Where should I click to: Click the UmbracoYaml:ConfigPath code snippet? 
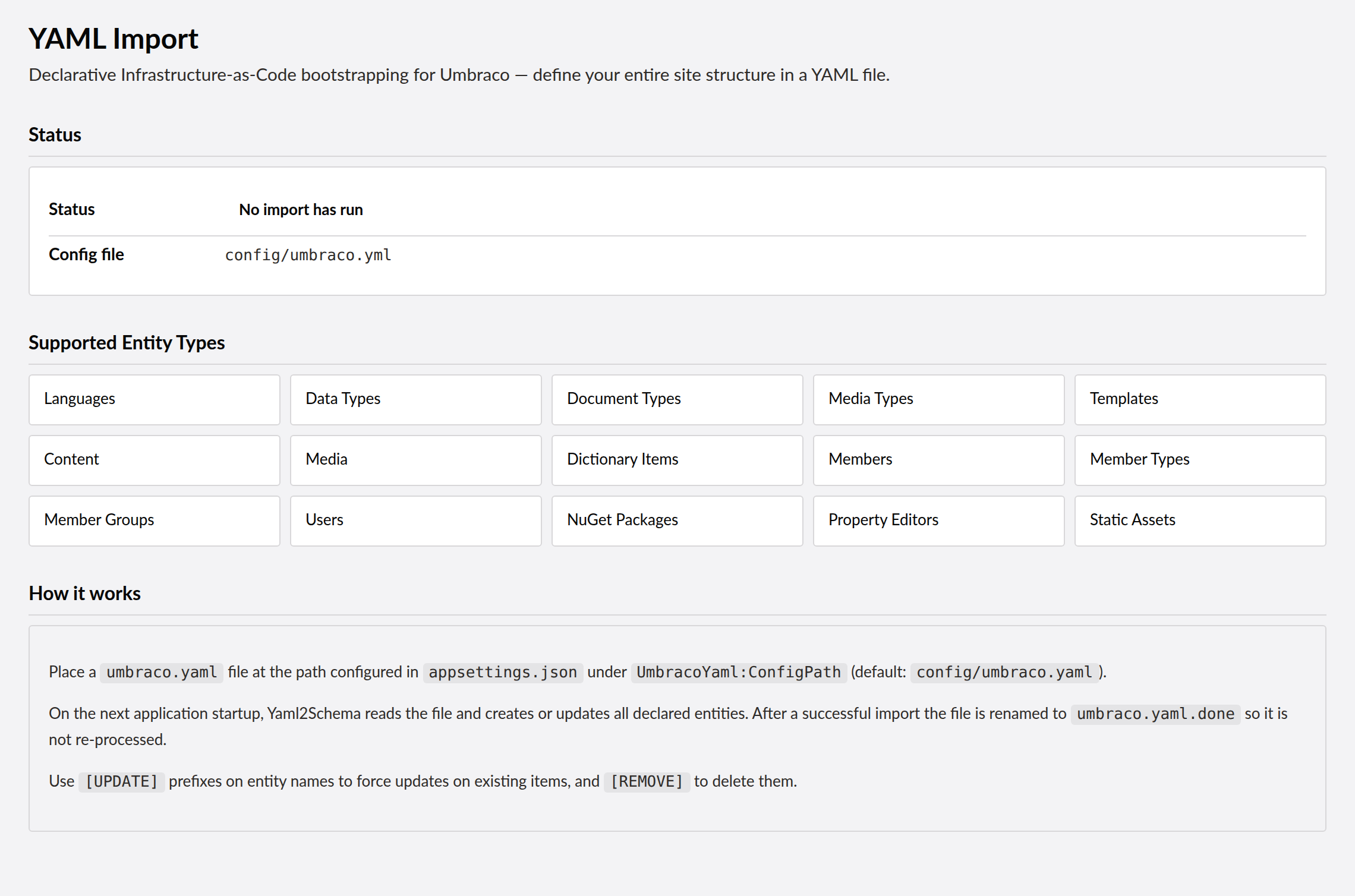(x=739, y=672)
